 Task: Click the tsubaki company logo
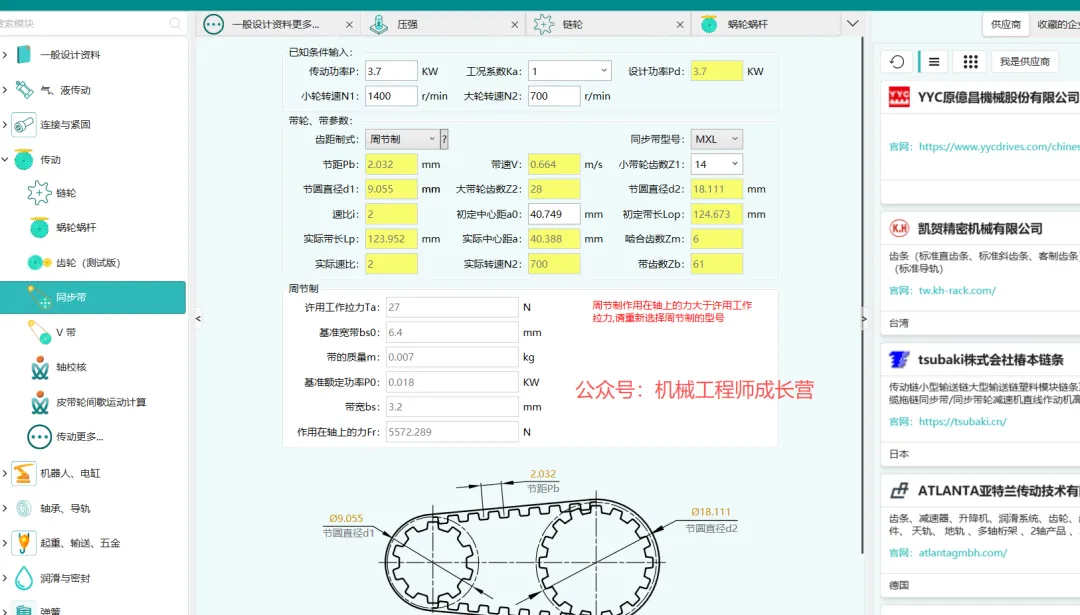(899, 359)
